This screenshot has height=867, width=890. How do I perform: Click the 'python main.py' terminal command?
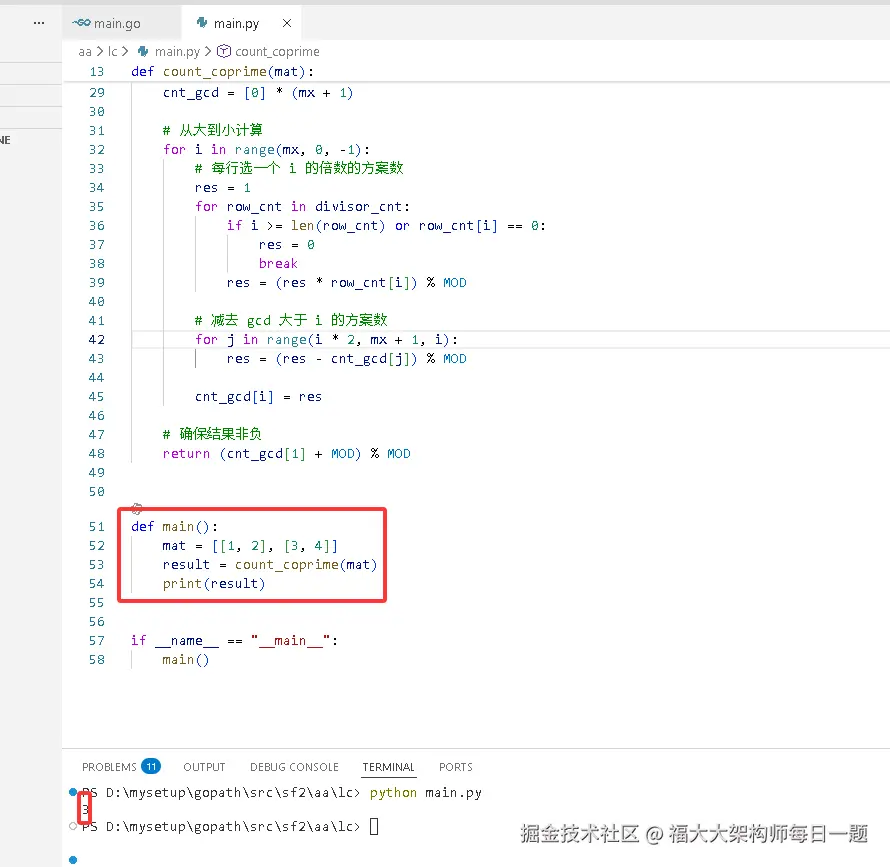click(426, 793)
